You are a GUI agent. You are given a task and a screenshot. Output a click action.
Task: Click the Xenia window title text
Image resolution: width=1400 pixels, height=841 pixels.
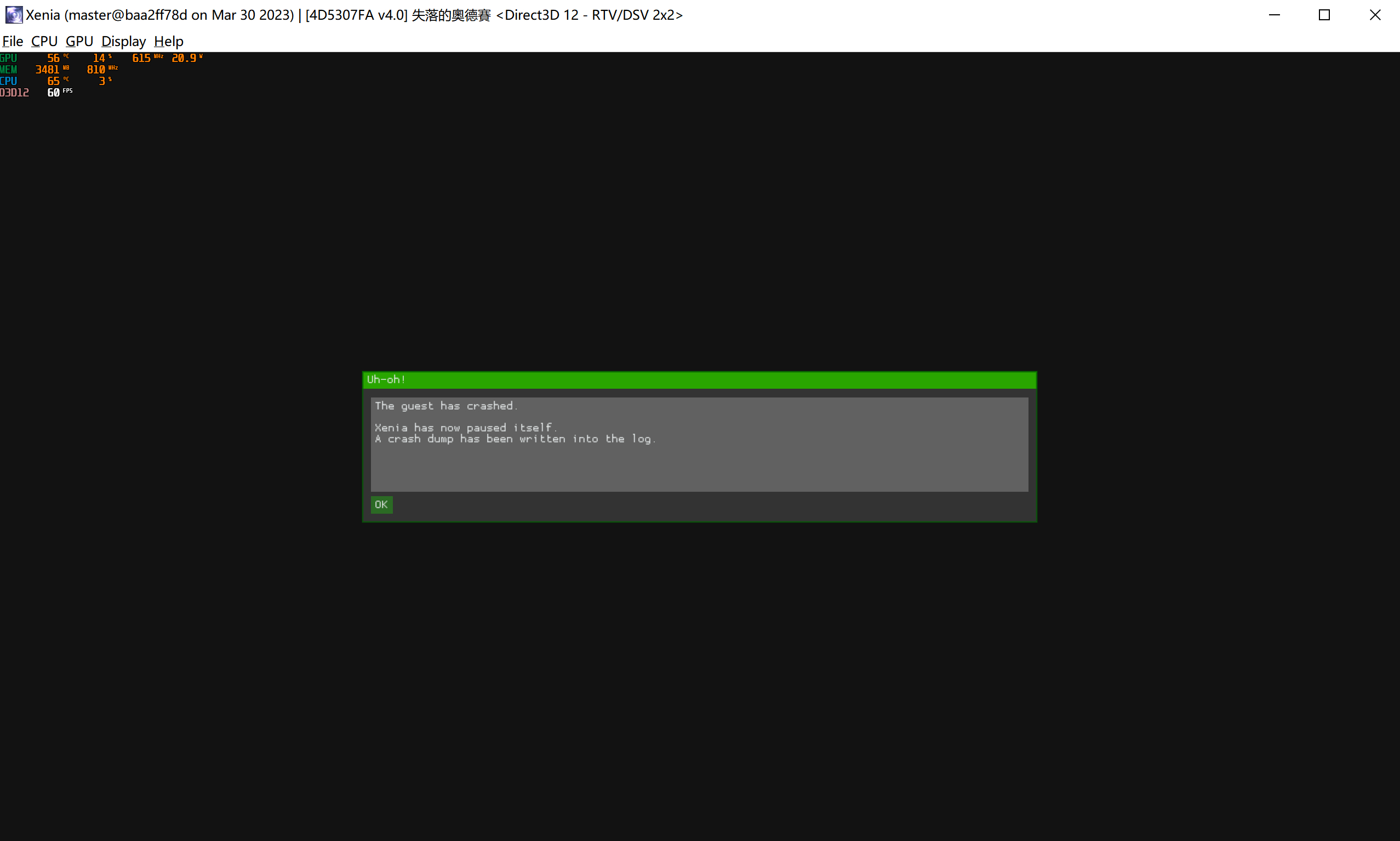[x=355, y=15]
